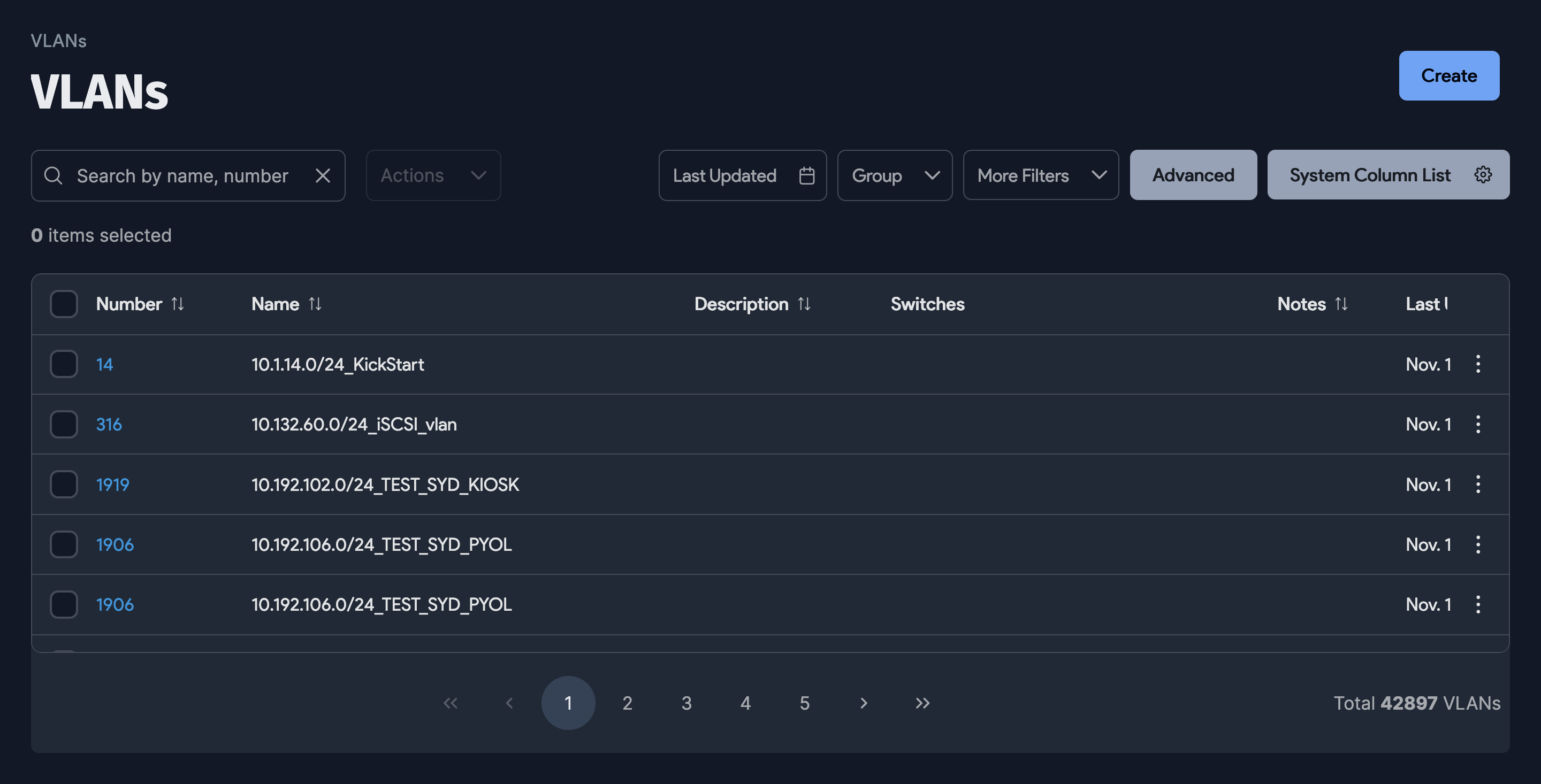The height and width of the screenshot is (784, 1541).
Task: Open the Actions dropdown
Action: pos(432,175)
